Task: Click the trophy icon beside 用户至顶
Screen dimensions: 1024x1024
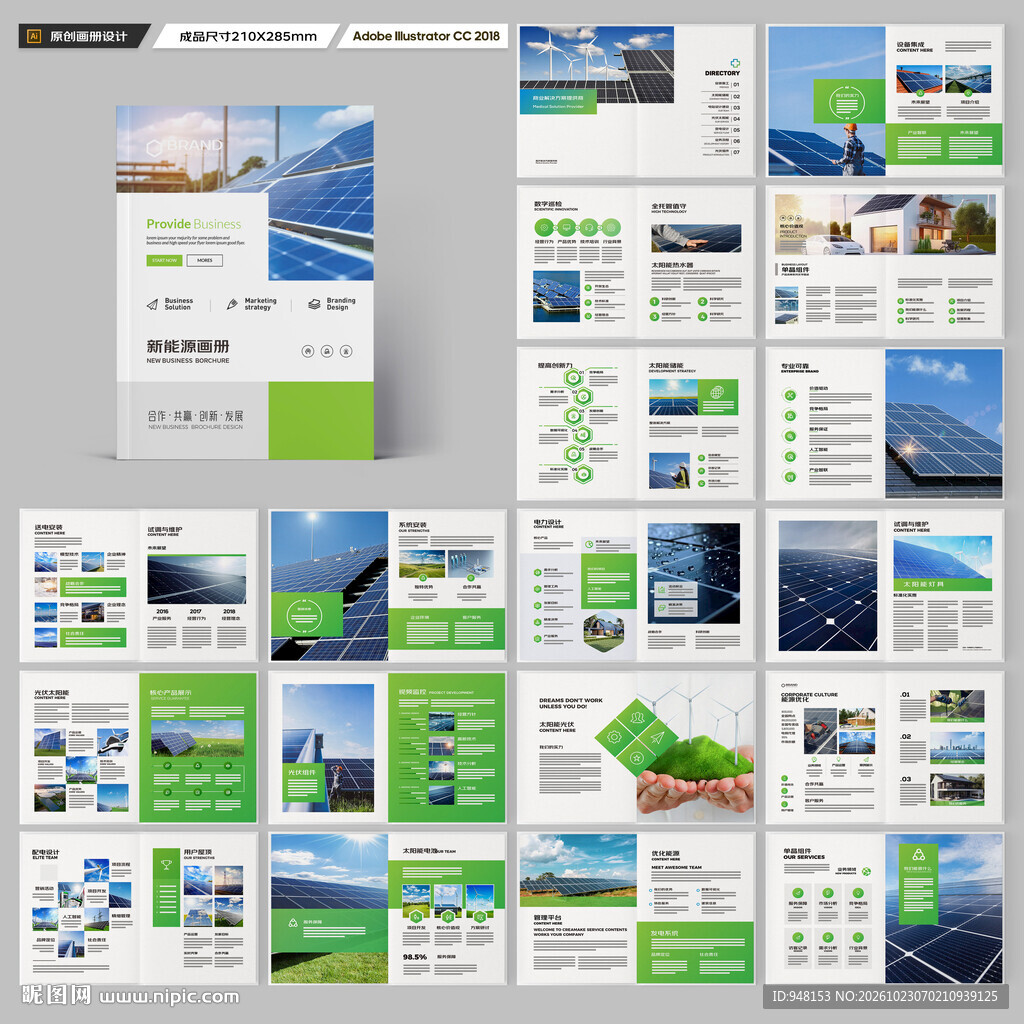Action: tap(167, 865)
